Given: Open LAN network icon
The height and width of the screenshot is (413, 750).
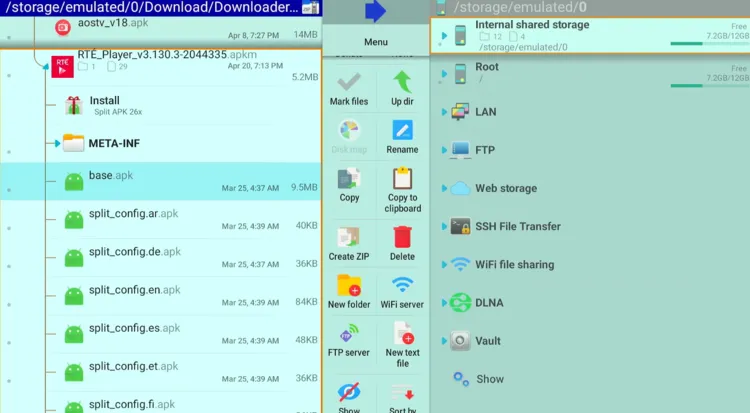Looking at the screenshot, I should [x=460, y=112].
